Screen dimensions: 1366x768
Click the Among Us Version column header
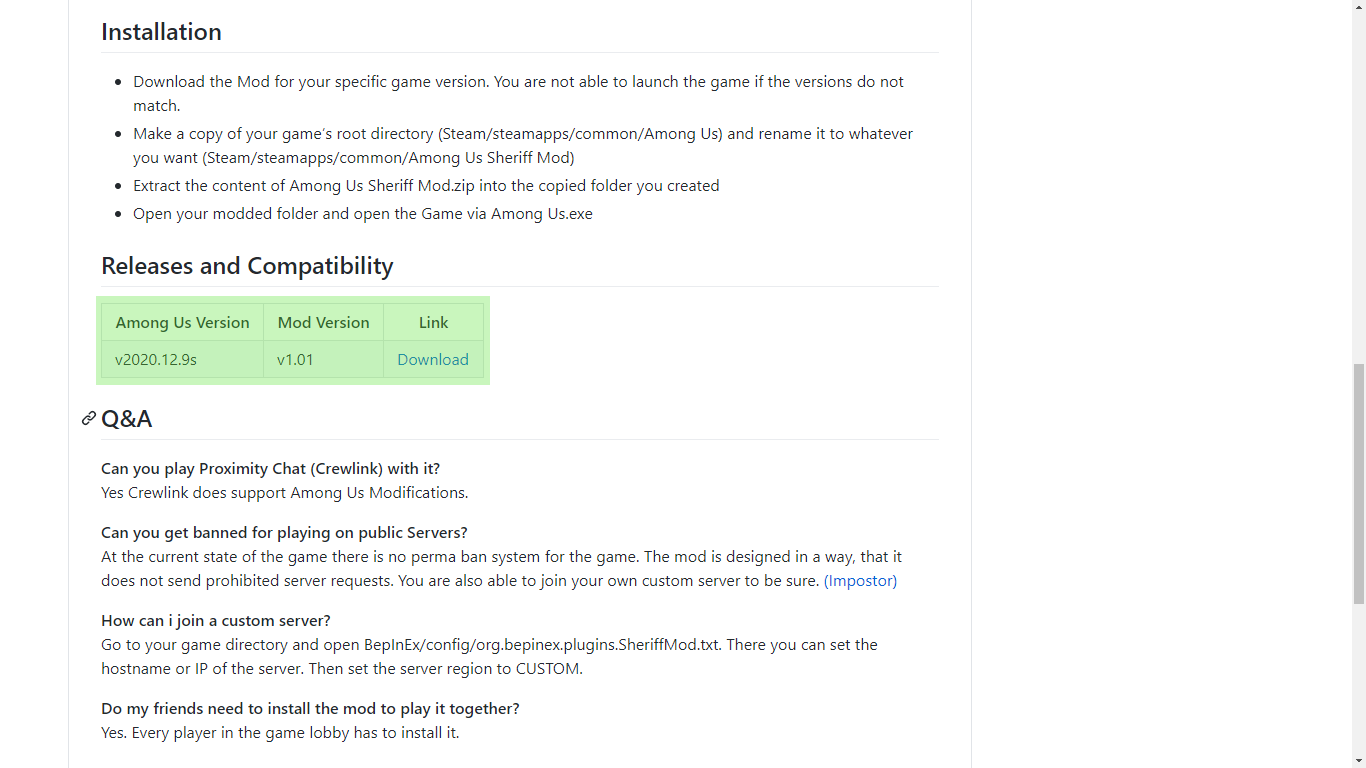[182, 323]
